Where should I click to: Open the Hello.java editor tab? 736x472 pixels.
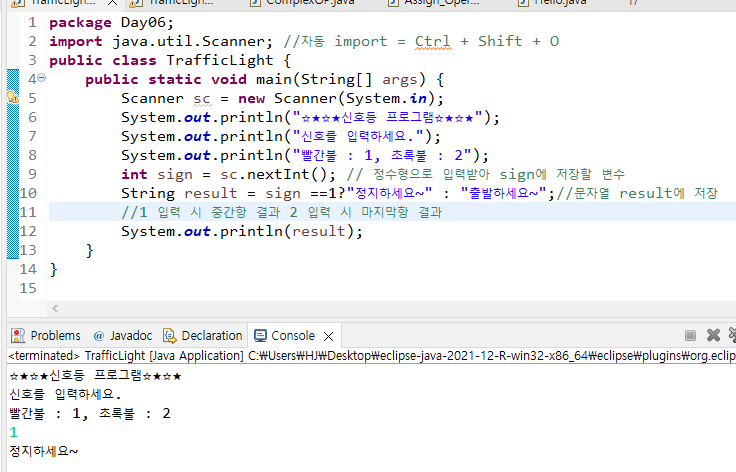560,2
